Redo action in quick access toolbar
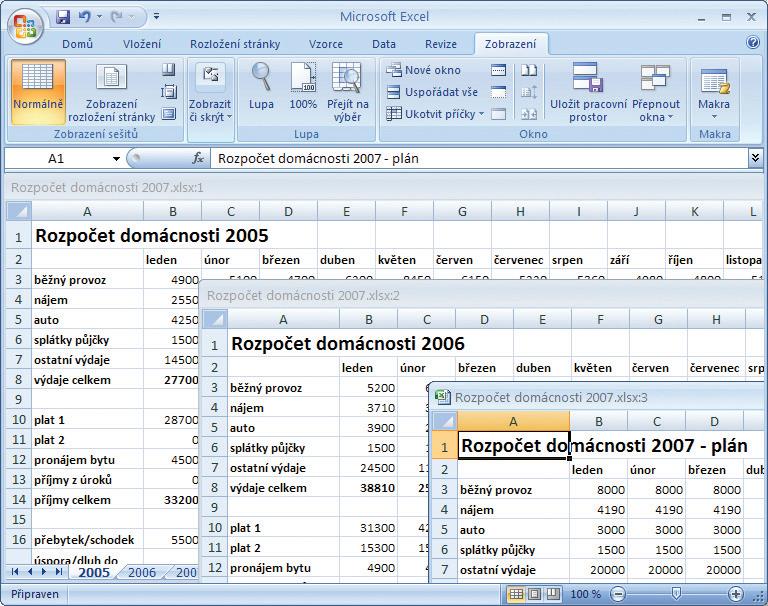 117,17
